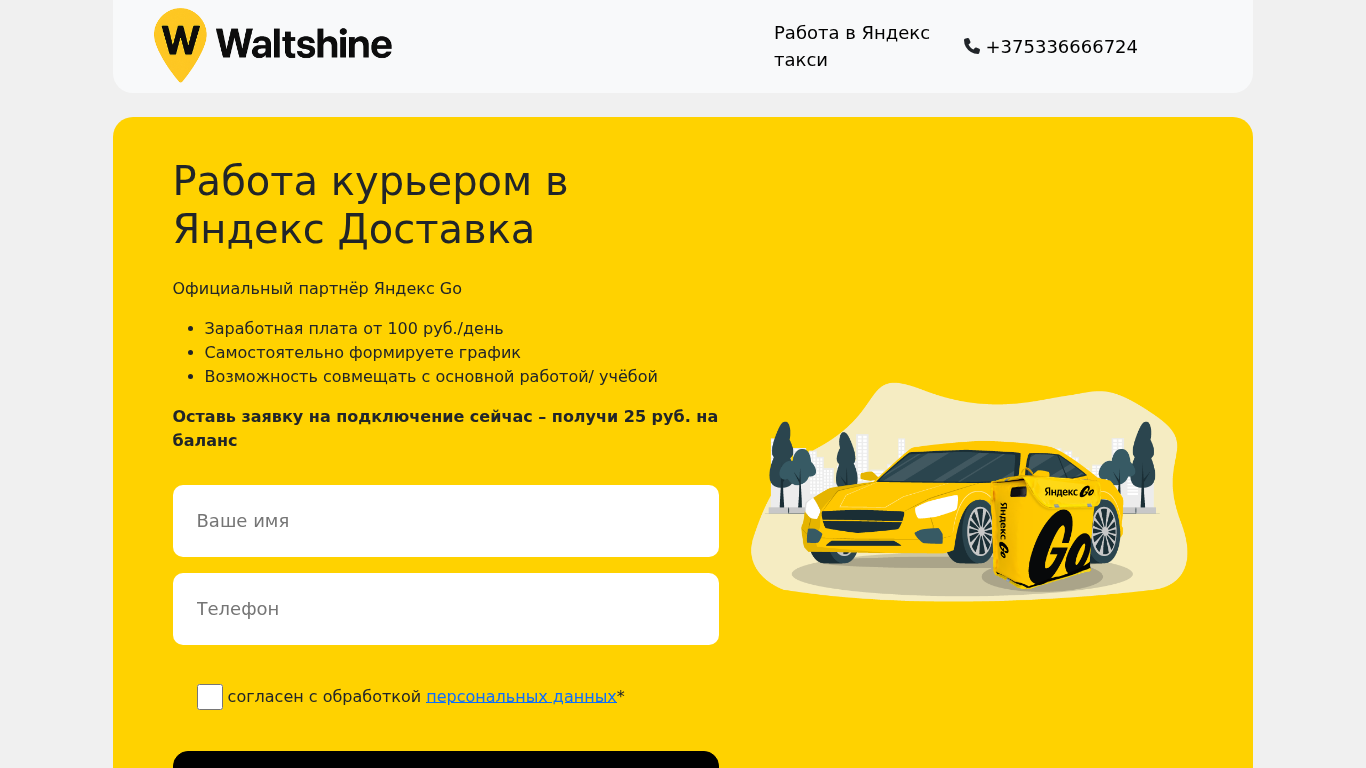Image resolution: width=1366 pixels, height=768 pixels.
Task: Click the yellow taxi car illustration
Action: click(900, 505)
